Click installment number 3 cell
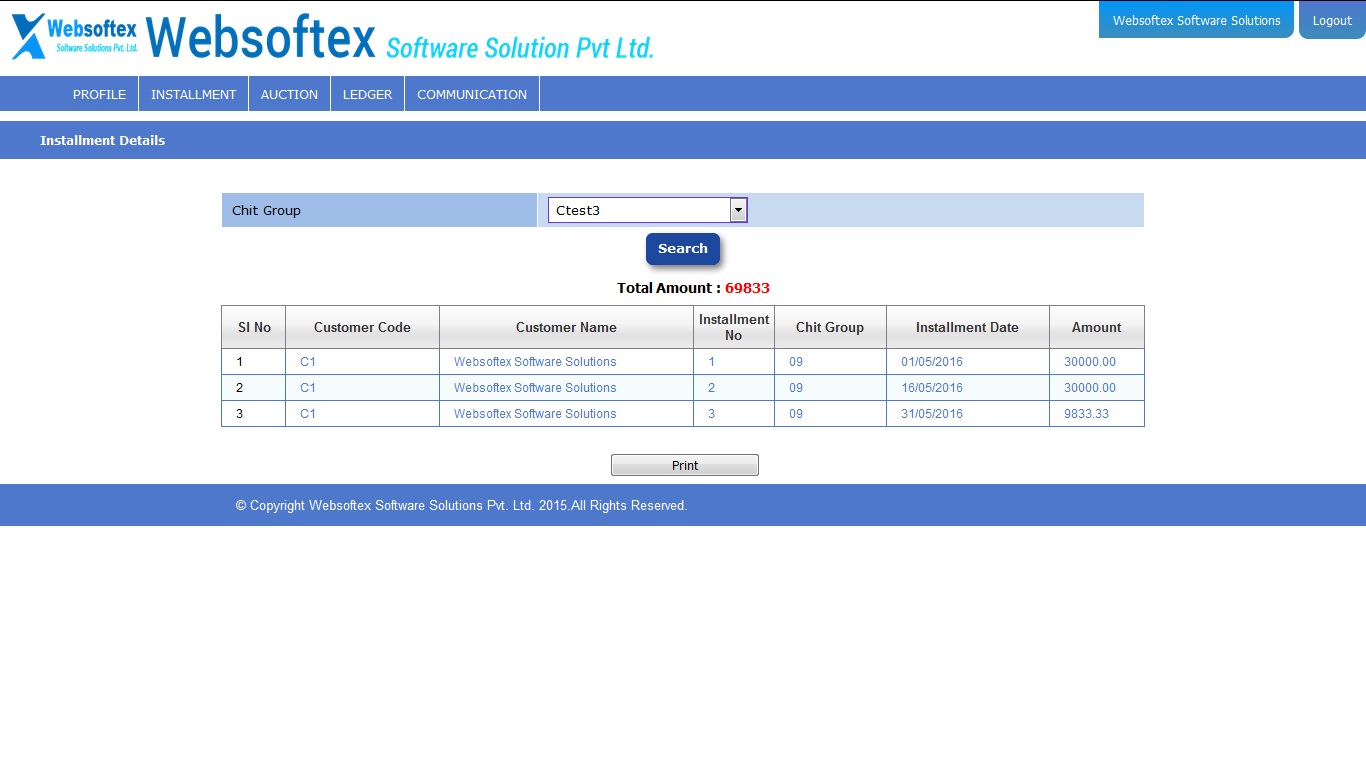Viewport: 1366px width, 768px height. pos(734,414)
